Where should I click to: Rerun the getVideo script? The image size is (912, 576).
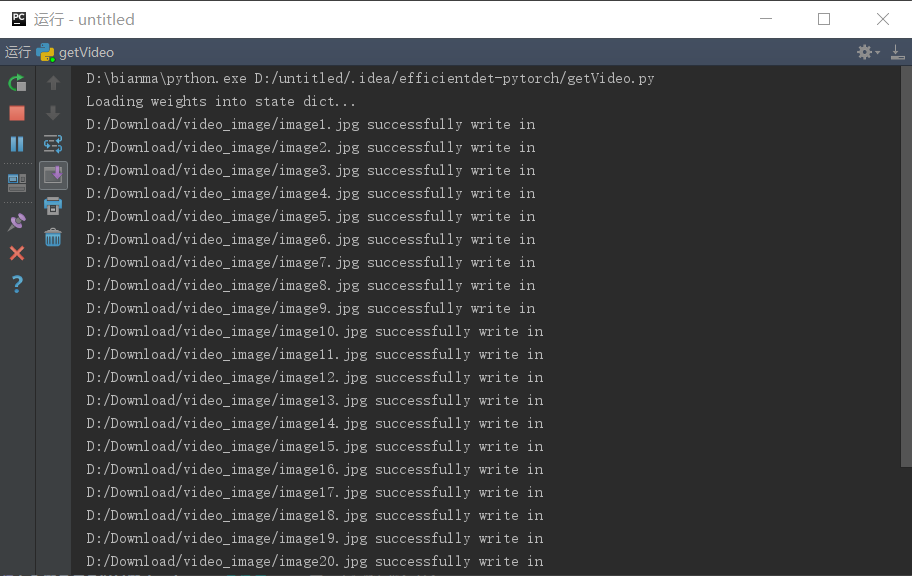click(x=17, y=82)
